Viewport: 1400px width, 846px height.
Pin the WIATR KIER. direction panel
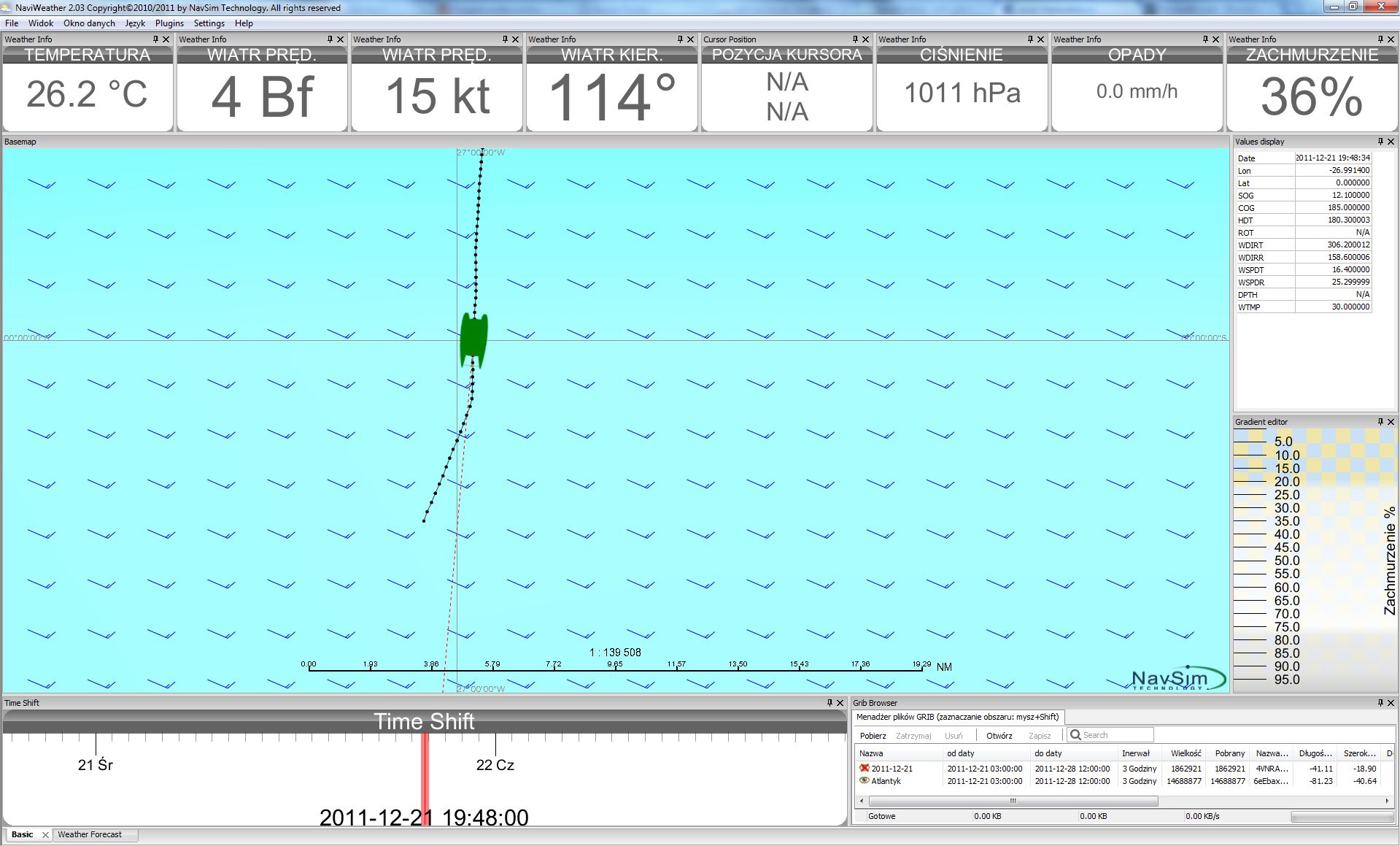(680, 39)
